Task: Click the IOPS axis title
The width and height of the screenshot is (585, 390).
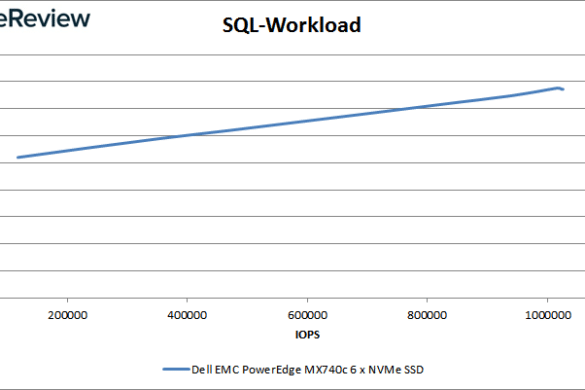Action: (307, 334)
